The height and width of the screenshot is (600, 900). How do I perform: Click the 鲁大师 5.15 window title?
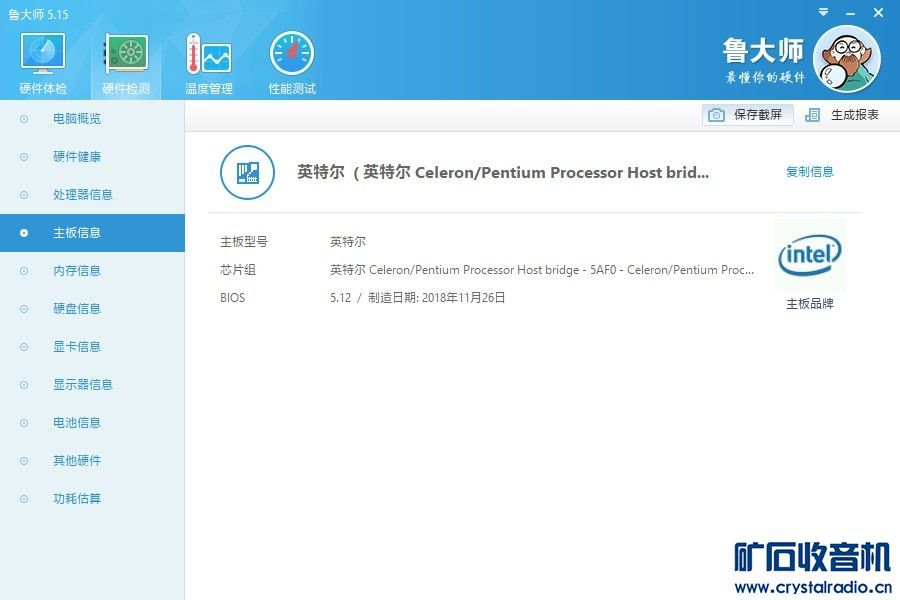(x=38, y=14)
